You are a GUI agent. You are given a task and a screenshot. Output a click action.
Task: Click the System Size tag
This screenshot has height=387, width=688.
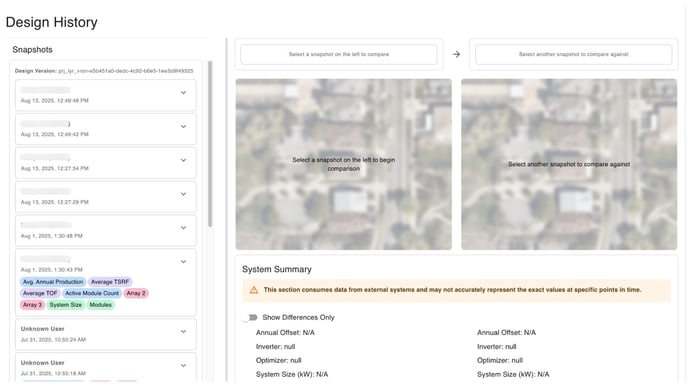[x=65, y=305]
